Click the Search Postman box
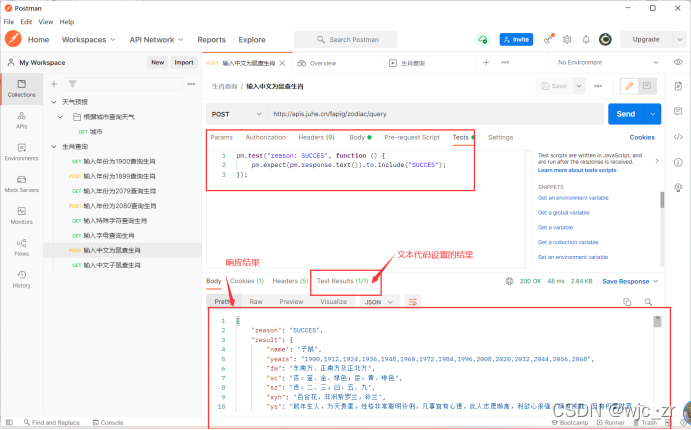The image size is (691, 430). (346, 40)
